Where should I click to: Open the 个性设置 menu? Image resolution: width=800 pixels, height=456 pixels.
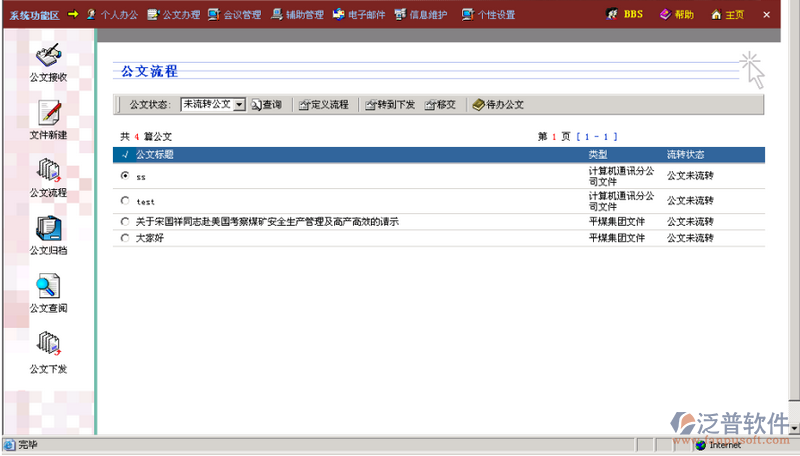click(x=488, y=15)
